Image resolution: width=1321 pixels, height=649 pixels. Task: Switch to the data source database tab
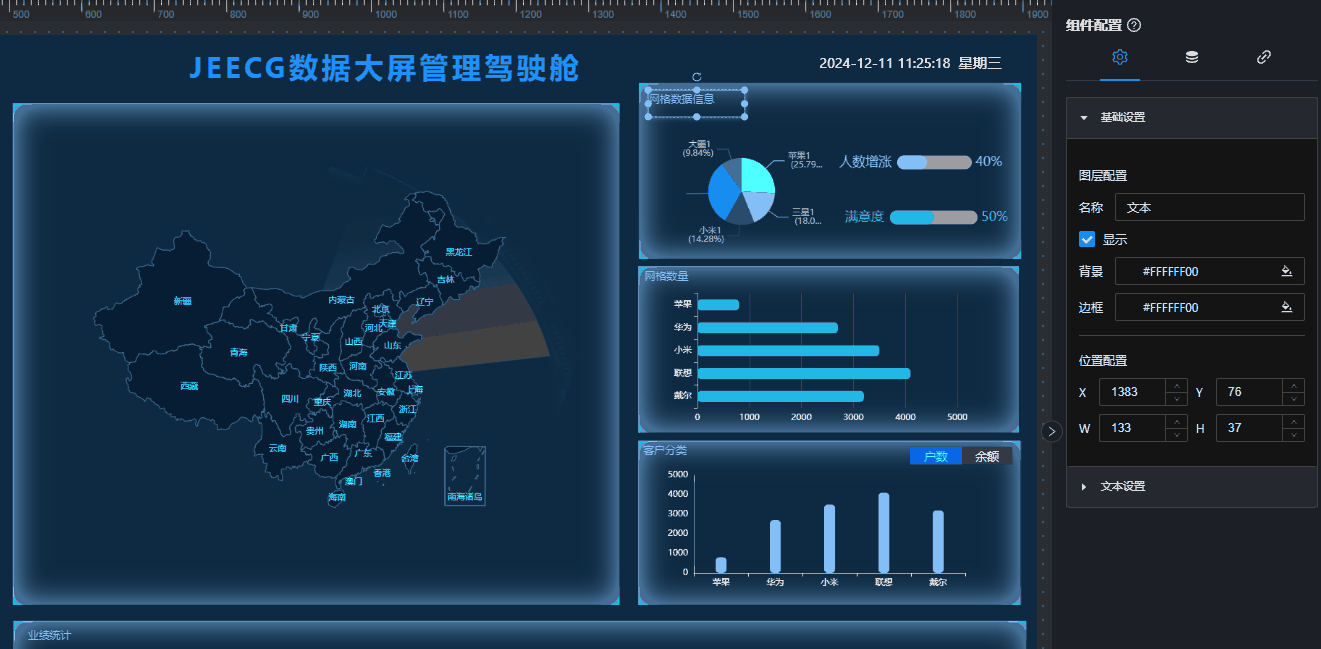[x=1192, y=58]
